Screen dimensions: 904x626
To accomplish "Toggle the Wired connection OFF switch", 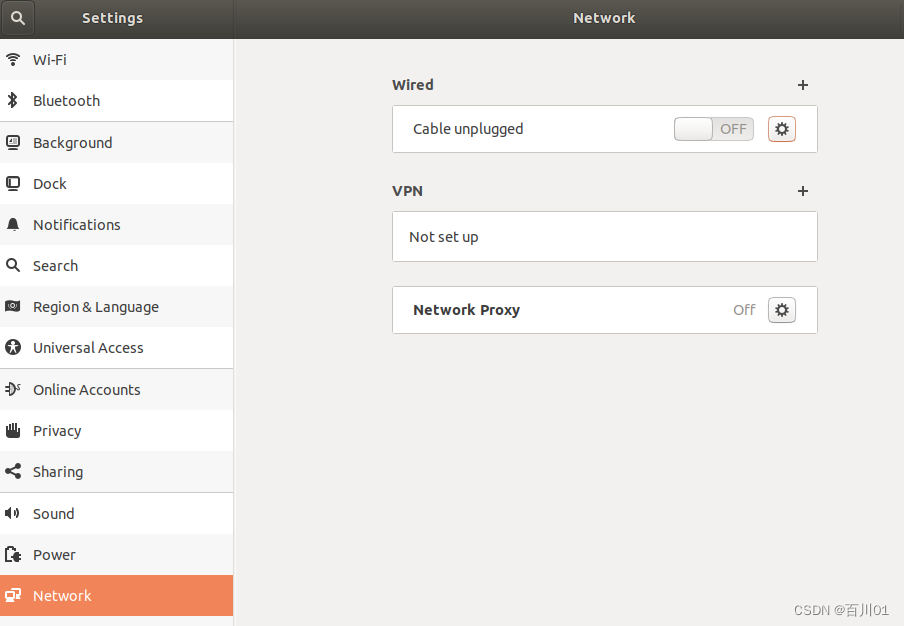I will [714, 129].
